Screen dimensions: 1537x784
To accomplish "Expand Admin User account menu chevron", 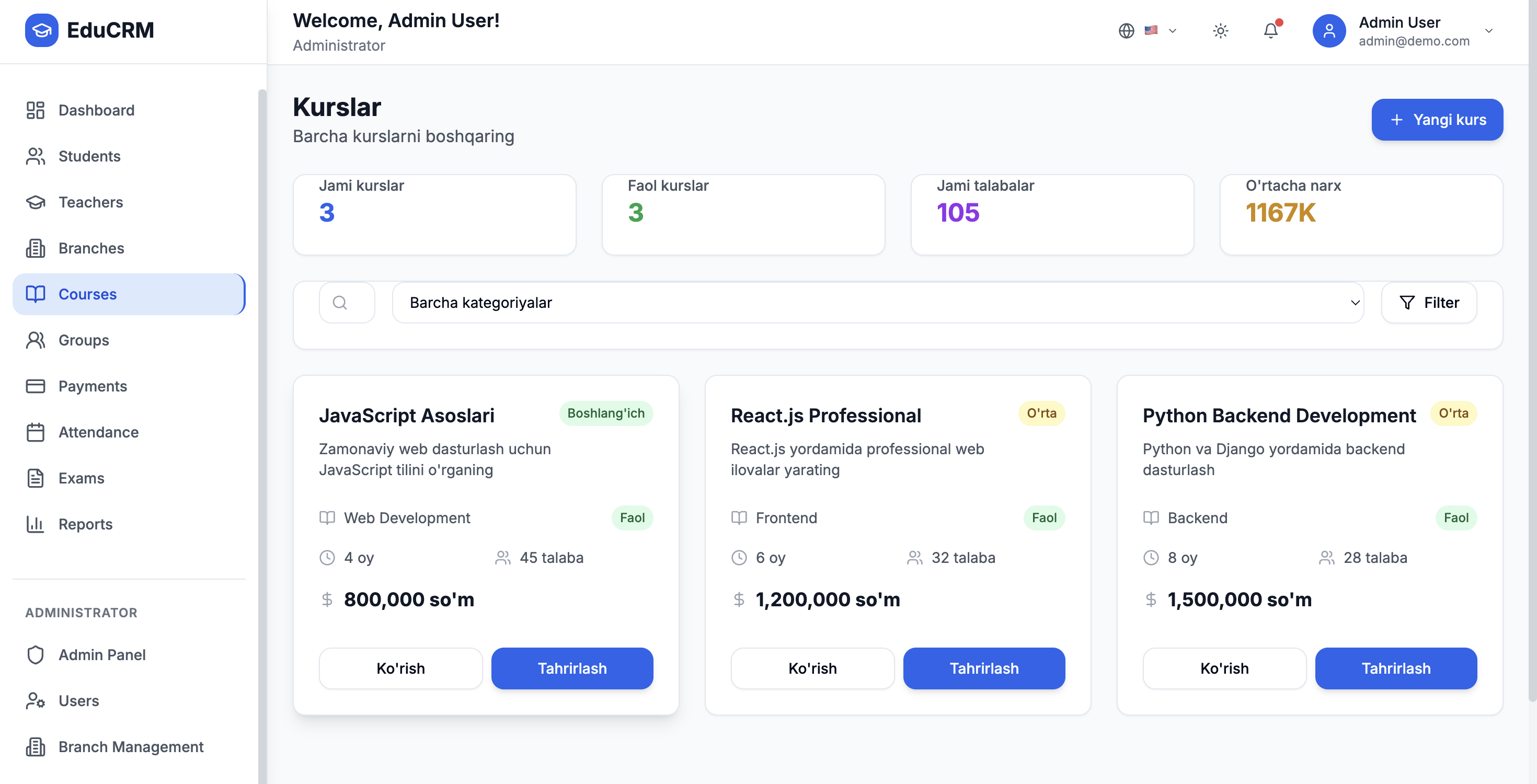I will (x=1488, y=31).
